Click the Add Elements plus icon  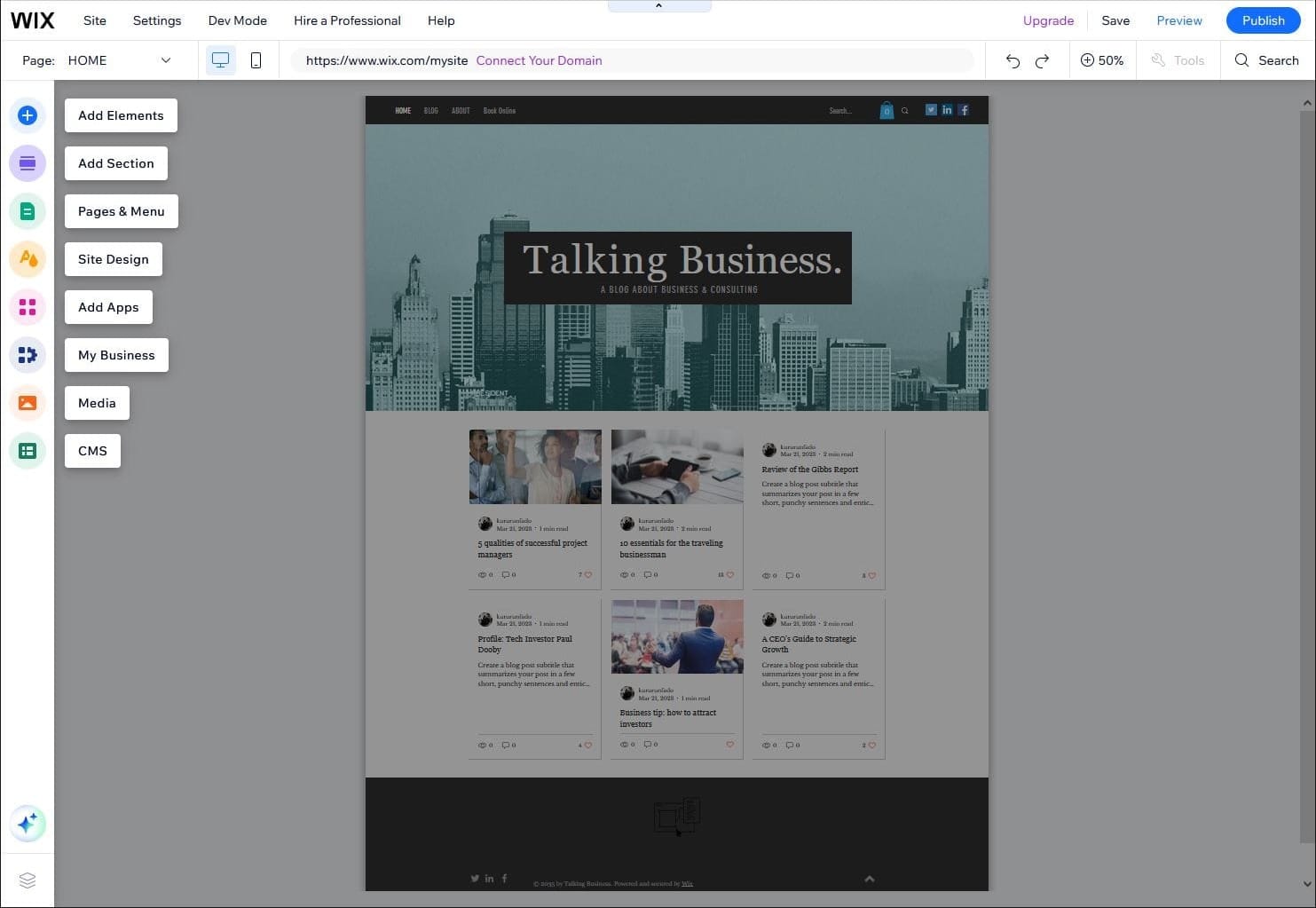(x=28, y=115)
